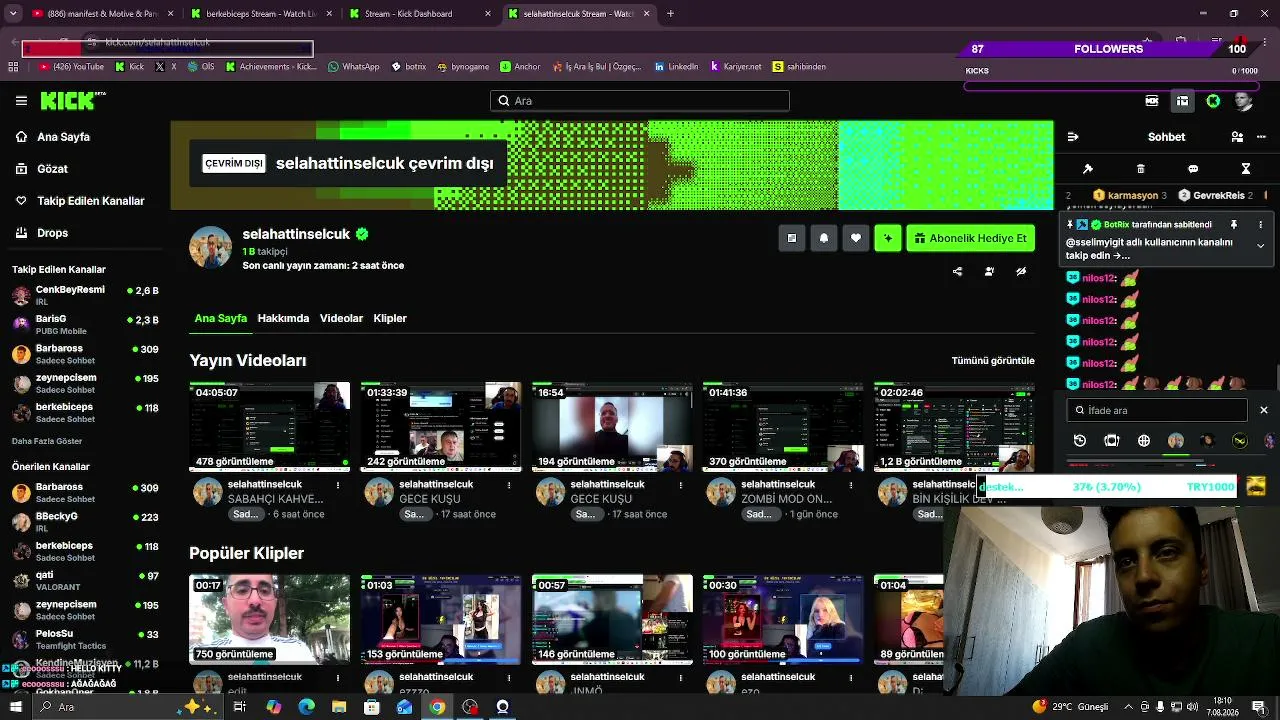The width and height of the screenshot is (1280, 720).
Task: Open CenkBeyResmi followed channel
Action: click(x=85, y=295)
